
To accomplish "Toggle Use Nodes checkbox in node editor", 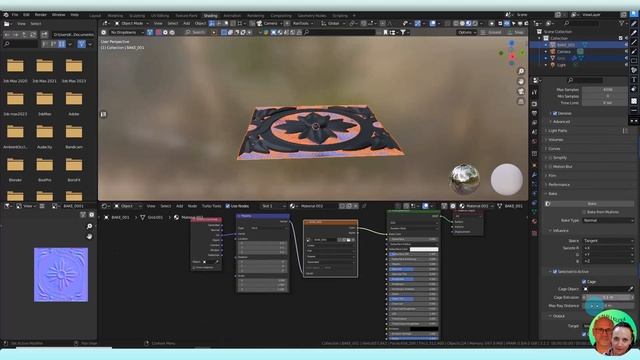I will tap(228, 206).
